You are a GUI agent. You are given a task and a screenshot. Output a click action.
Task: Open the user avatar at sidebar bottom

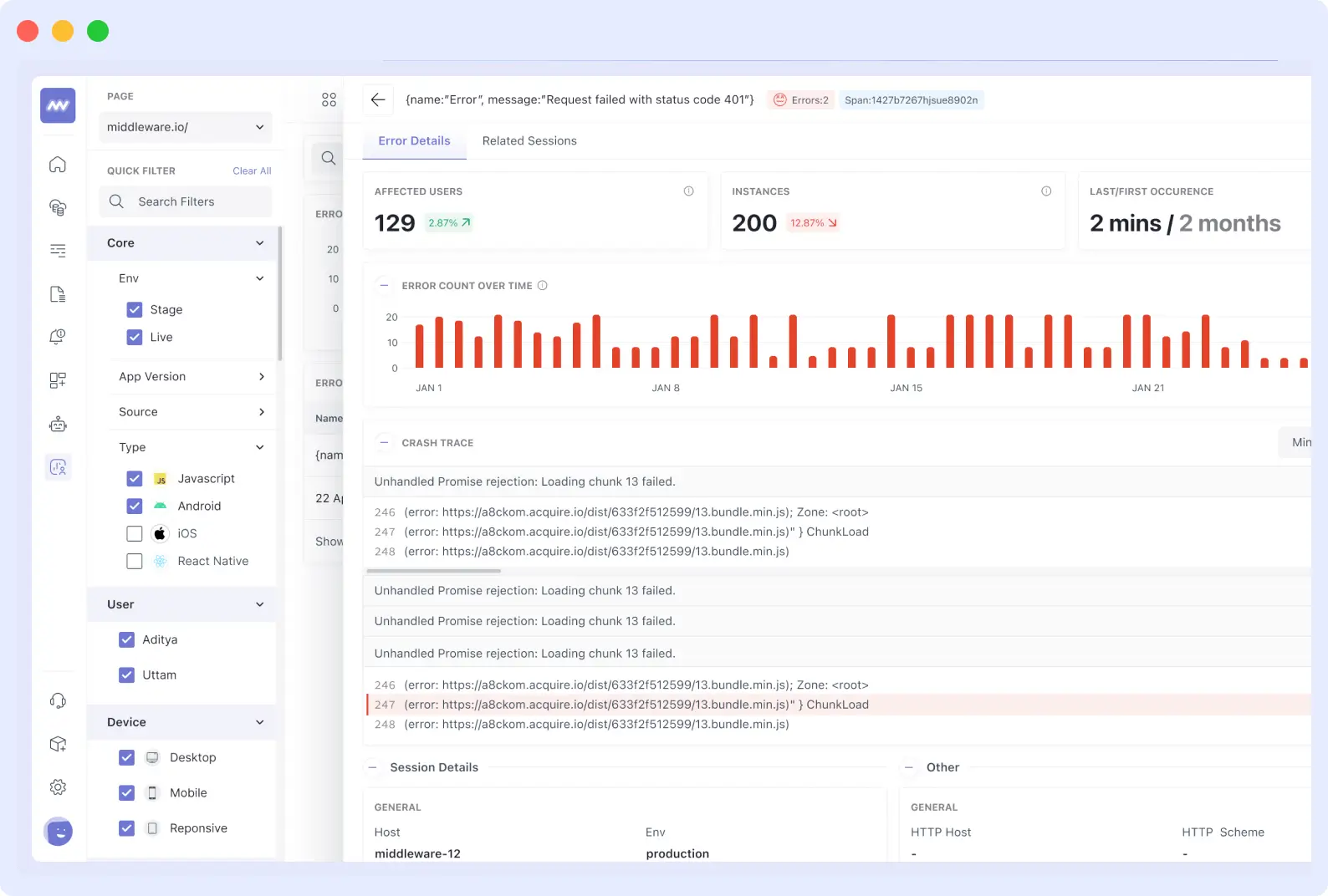58,832
